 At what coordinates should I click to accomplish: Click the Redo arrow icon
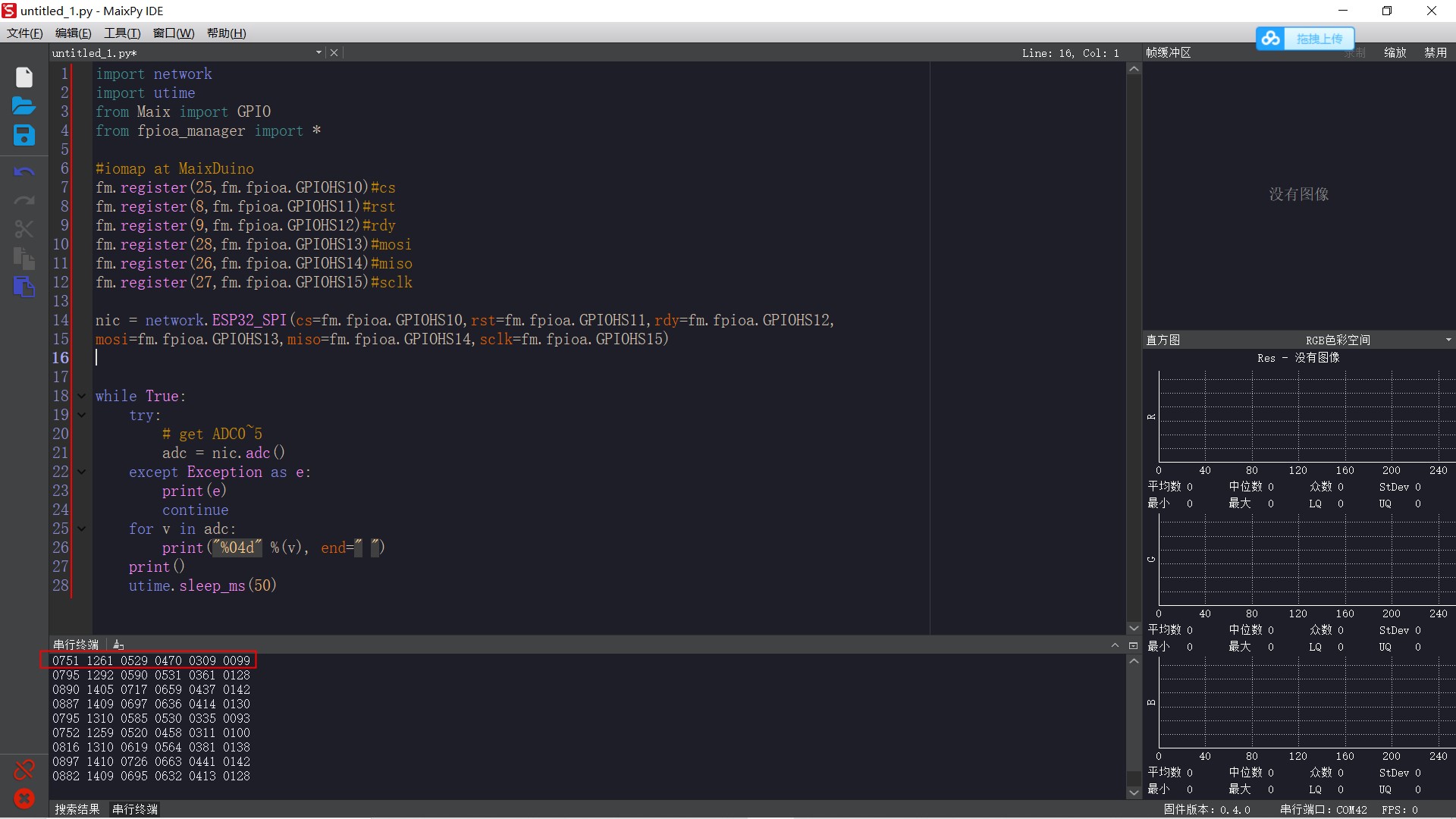click(x=24, y=201)
